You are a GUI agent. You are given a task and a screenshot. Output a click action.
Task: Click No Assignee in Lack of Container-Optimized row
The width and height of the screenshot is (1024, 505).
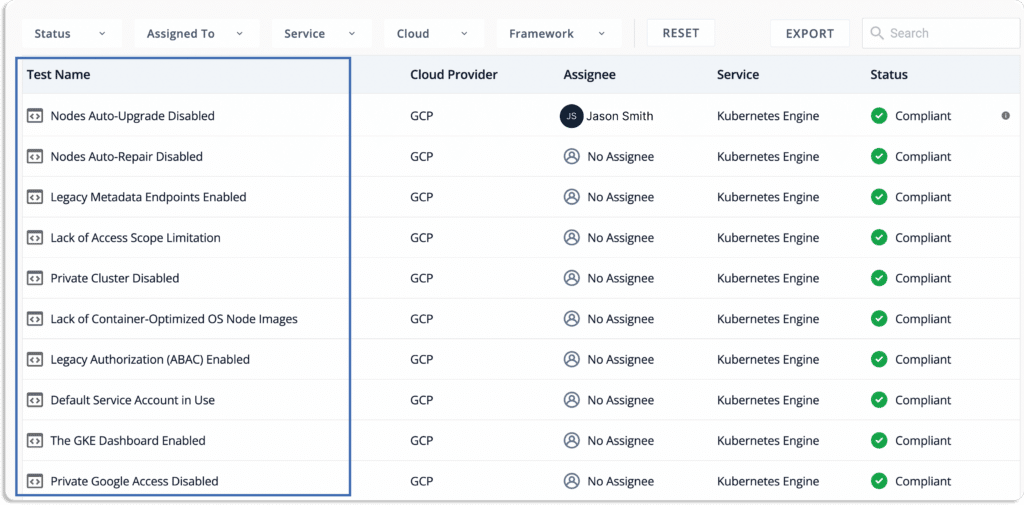[x=620, y=319]
